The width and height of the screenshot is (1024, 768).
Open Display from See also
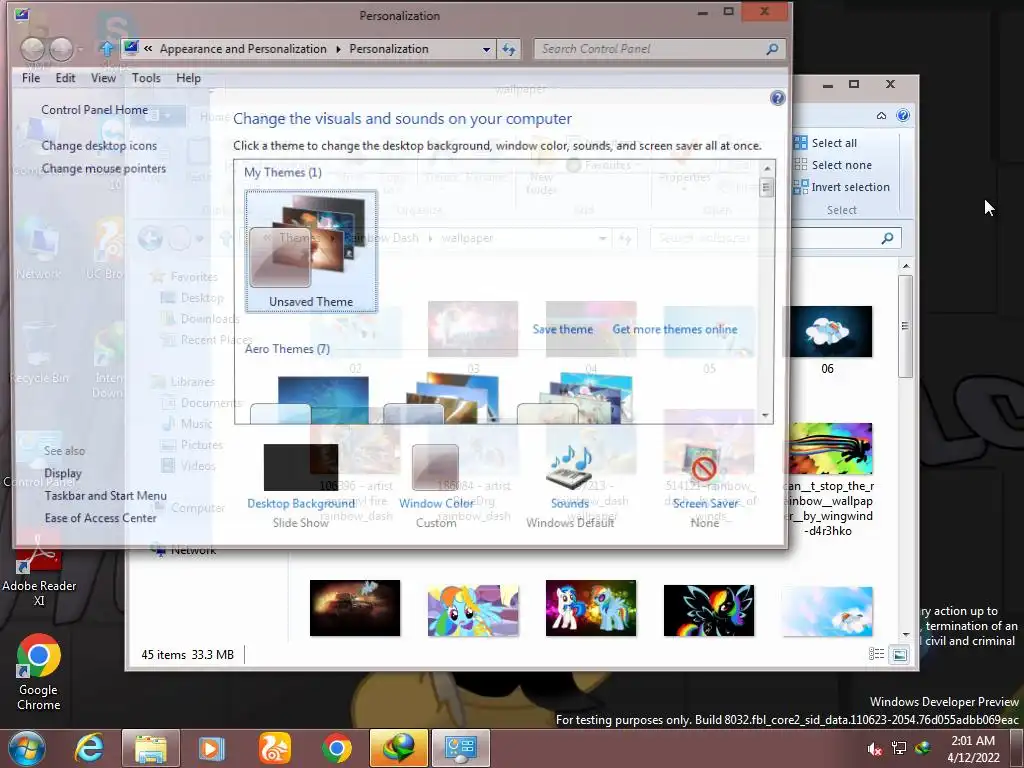point(63,473)
